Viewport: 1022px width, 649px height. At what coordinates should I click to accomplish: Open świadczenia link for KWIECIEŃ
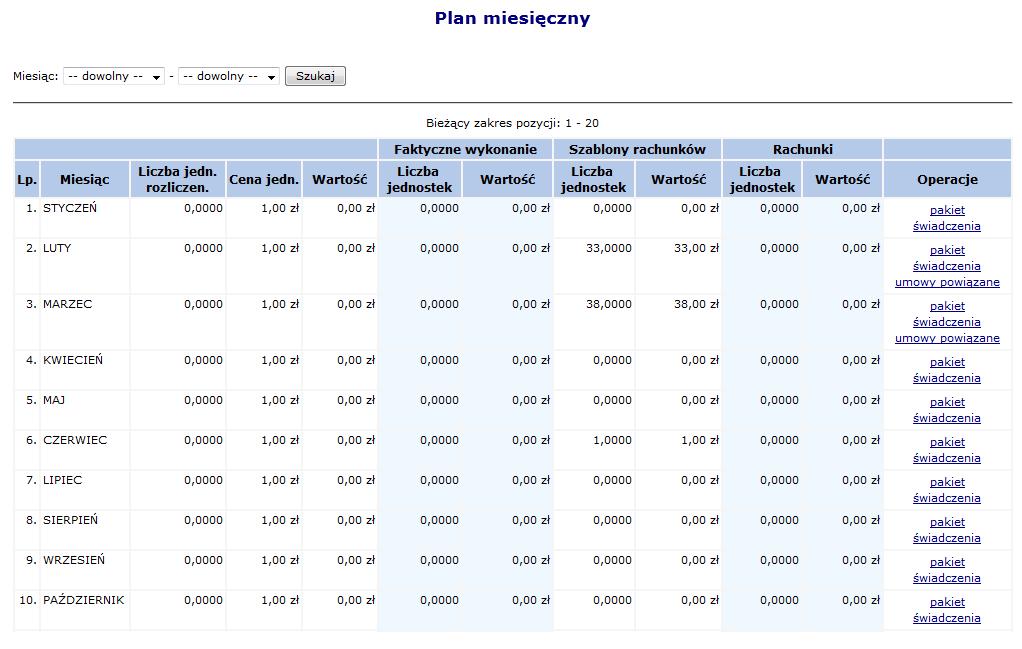946,378
